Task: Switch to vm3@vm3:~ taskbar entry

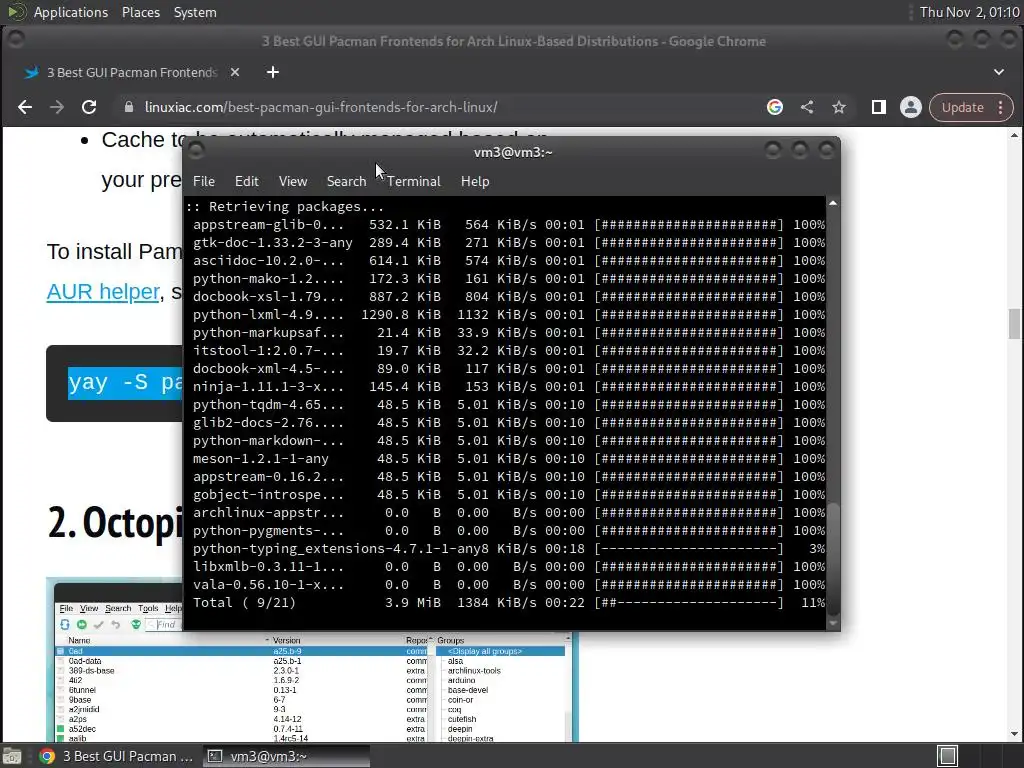Action: click(286, 756)
